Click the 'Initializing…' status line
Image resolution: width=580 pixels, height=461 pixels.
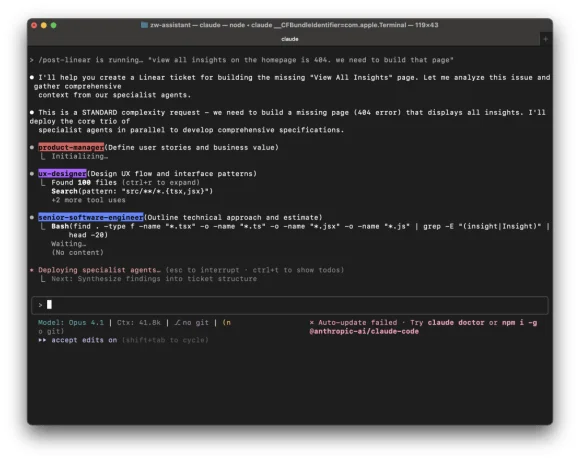click(80, 156)
